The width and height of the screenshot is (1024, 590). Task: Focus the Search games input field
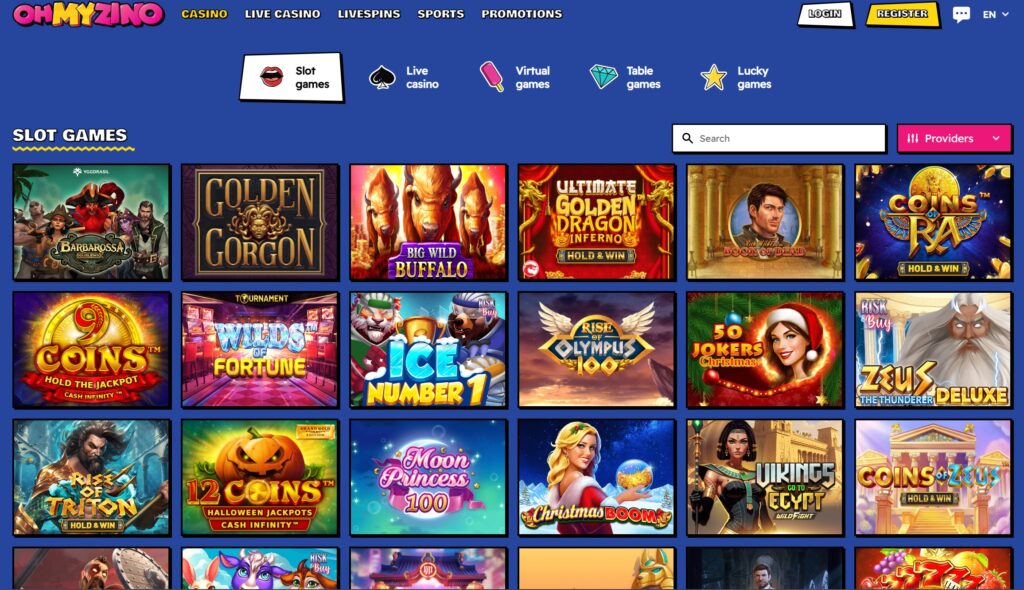779,139
